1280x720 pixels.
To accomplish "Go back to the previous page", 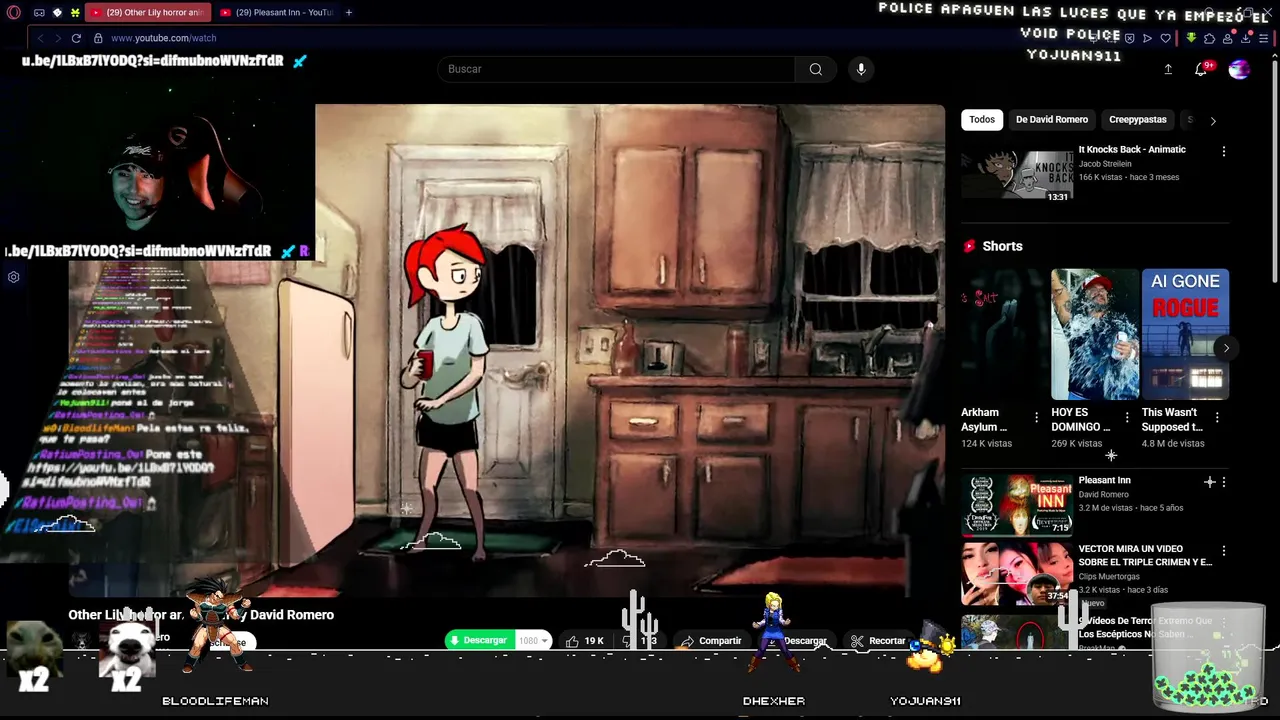I will pyautogui.click(x=40, y=38).
